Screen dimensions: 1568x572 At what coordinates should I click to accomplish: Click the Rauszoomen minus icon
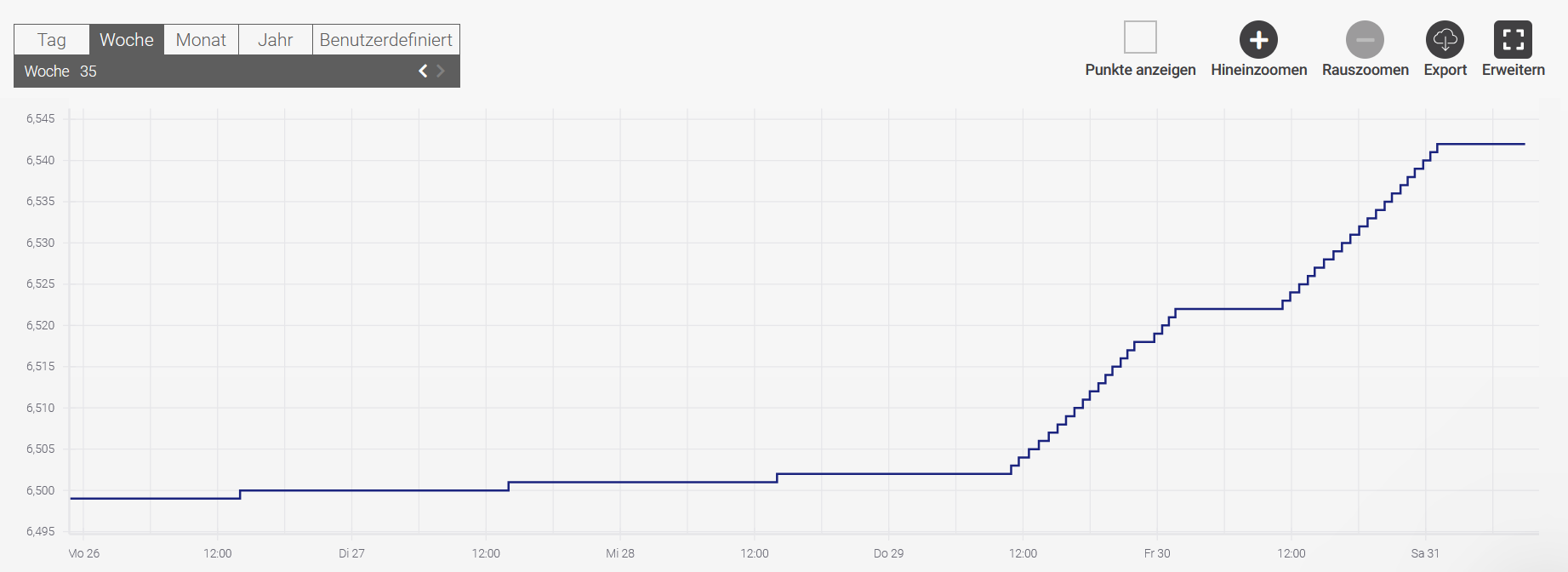[x=1365, y=39]
